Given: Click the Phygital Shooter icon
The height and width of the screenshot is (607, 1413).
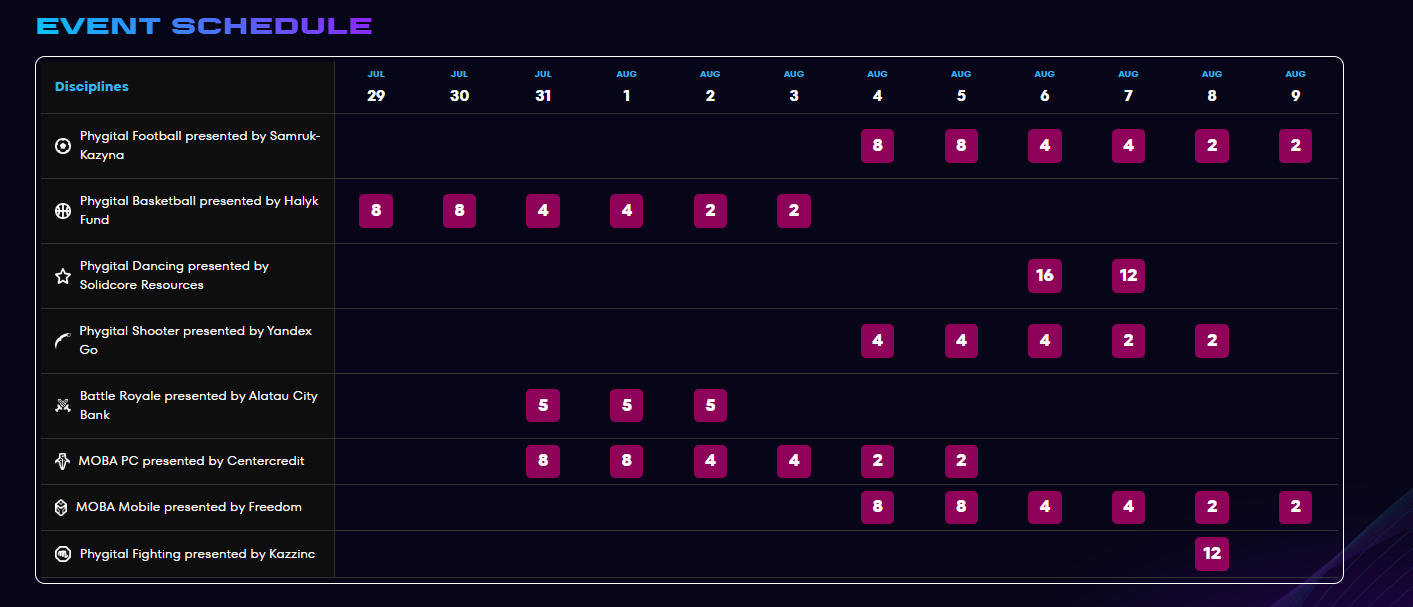Looking at the screenshot, I should [x=62, y=341].
